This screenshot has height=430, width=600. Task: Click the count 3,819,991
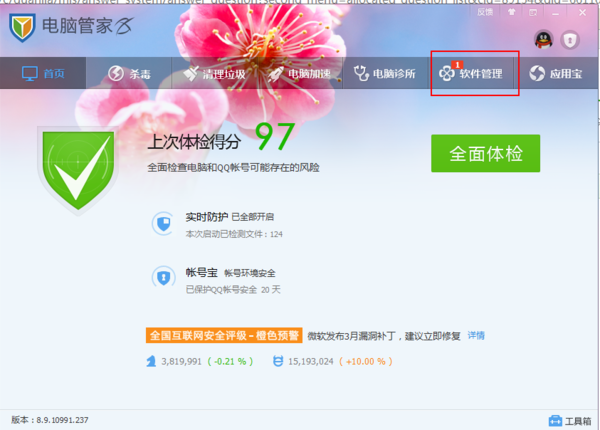pos(181,361)
